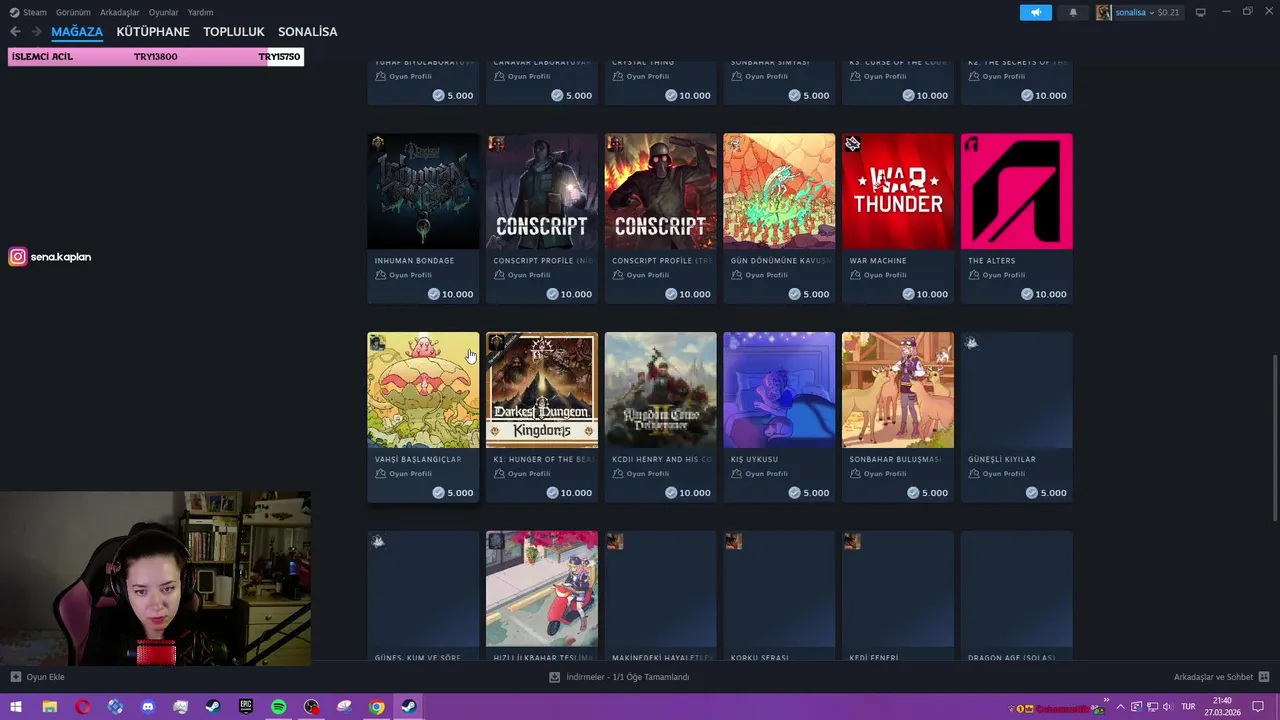Open the Vahşi Başlangıçlar item
The height and width of the screenshot is (720, 1280).
pos(423,417)
